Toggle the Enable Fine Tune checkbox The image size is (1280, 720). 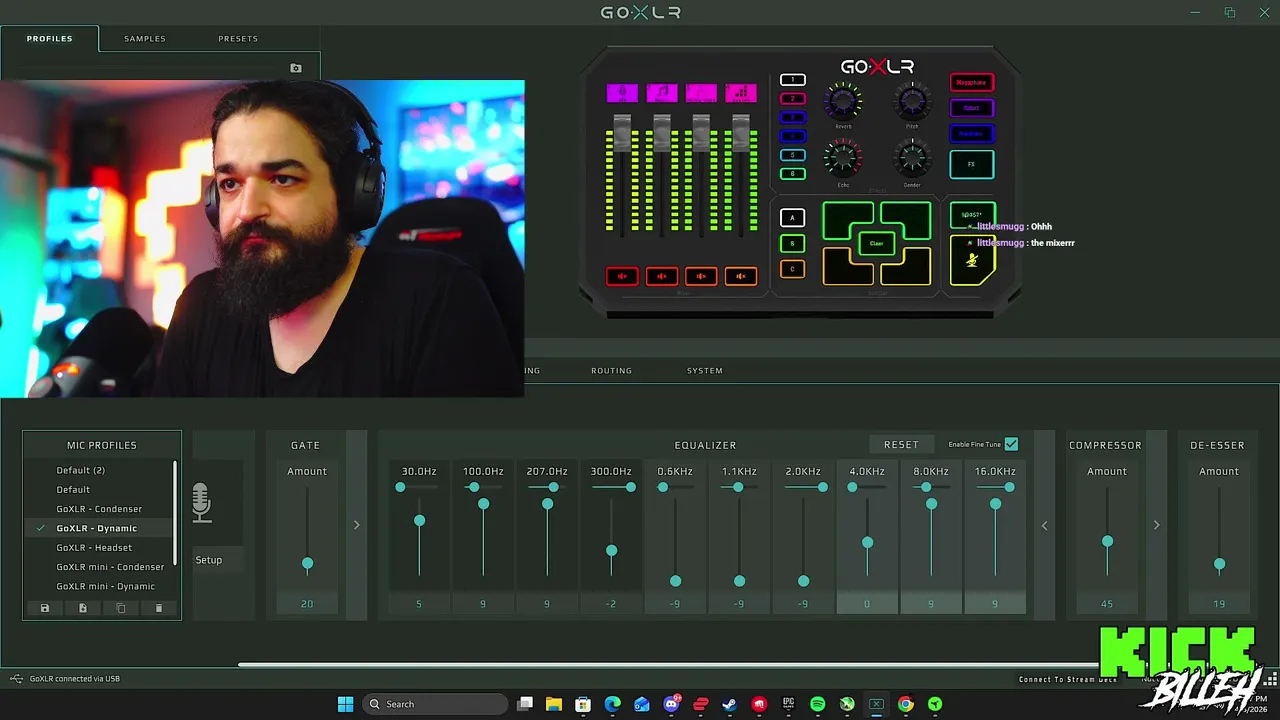(1011, 444)
